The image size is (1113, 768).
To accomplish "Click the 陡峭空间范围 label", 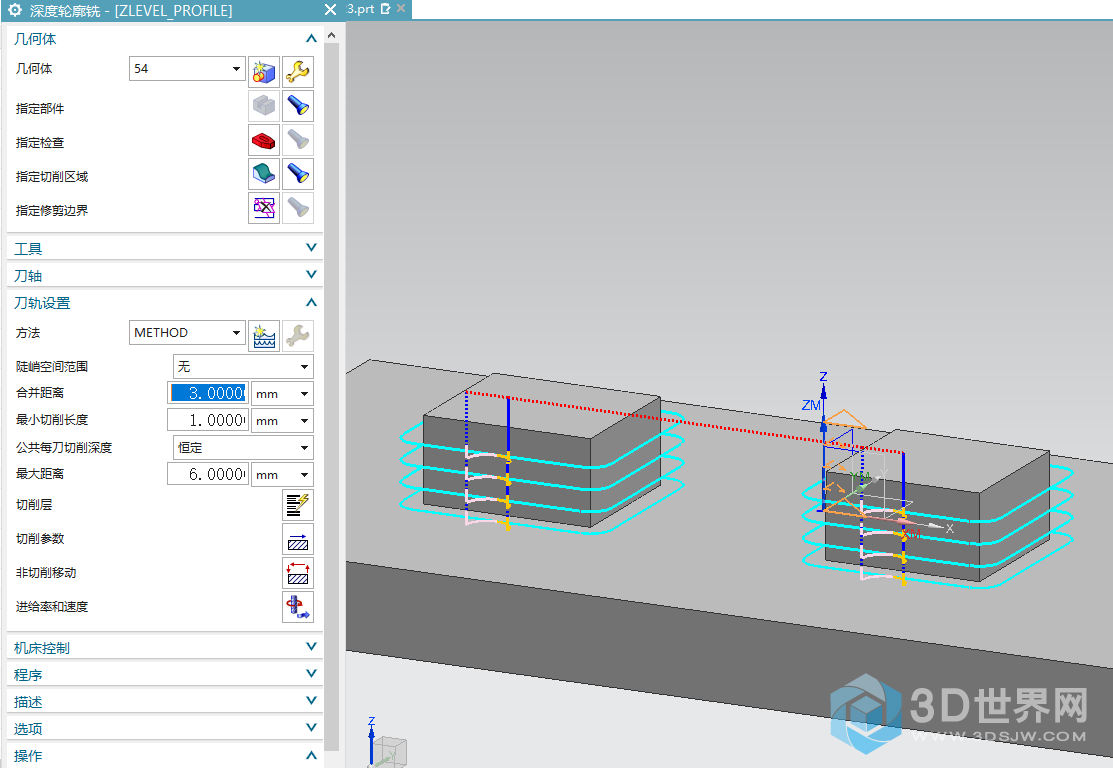I will (52, 367).
